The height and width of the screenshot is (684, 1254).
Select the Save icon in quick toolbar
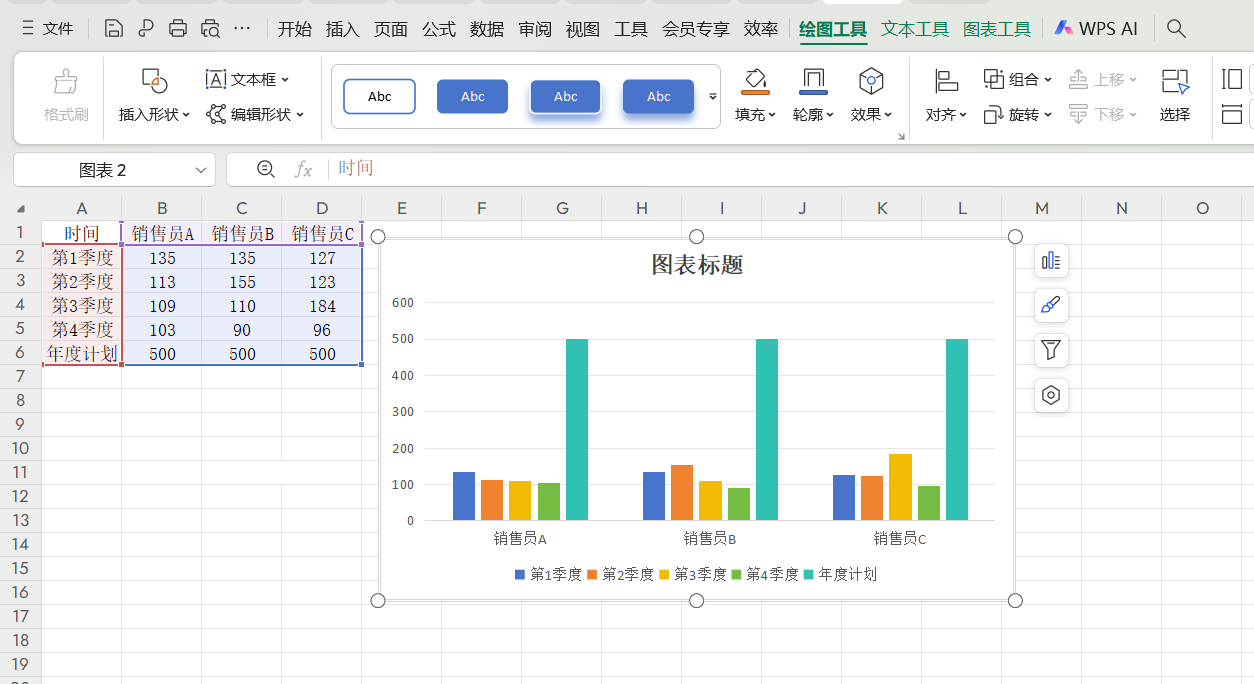click(113, 28)
